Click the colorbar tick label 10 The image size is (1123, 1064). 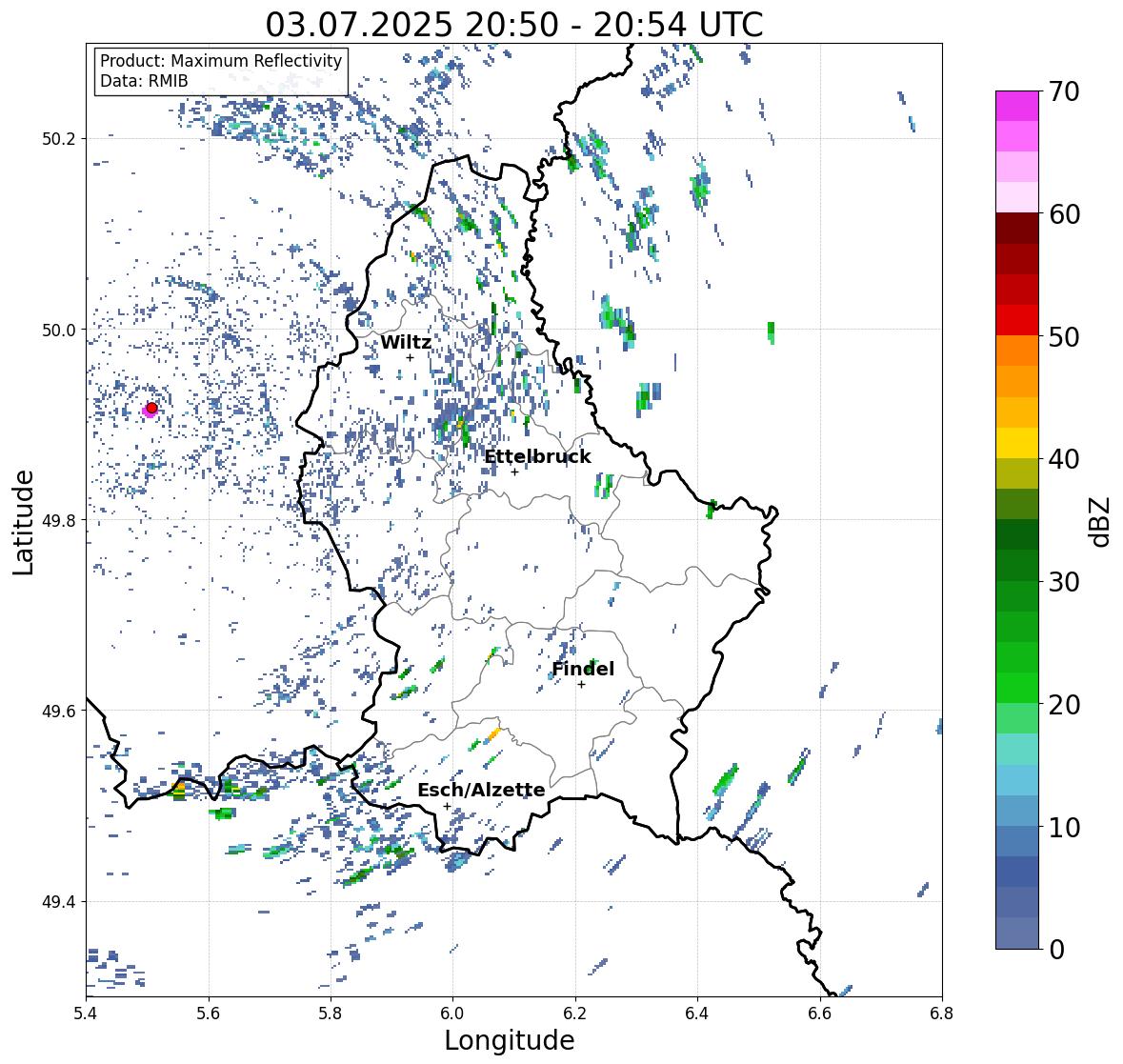pyautogui.click(x=1064, y=827)
